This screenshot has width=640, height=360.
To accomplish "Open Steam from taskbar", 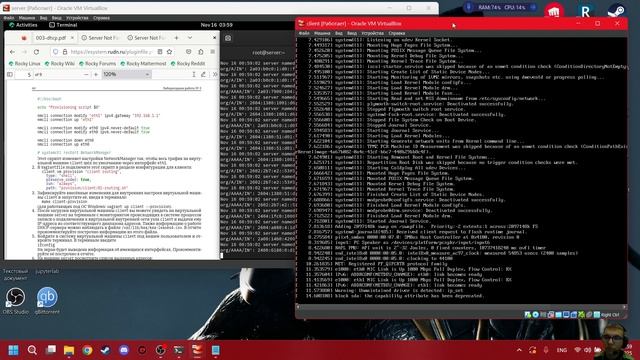I will (105, 350).
